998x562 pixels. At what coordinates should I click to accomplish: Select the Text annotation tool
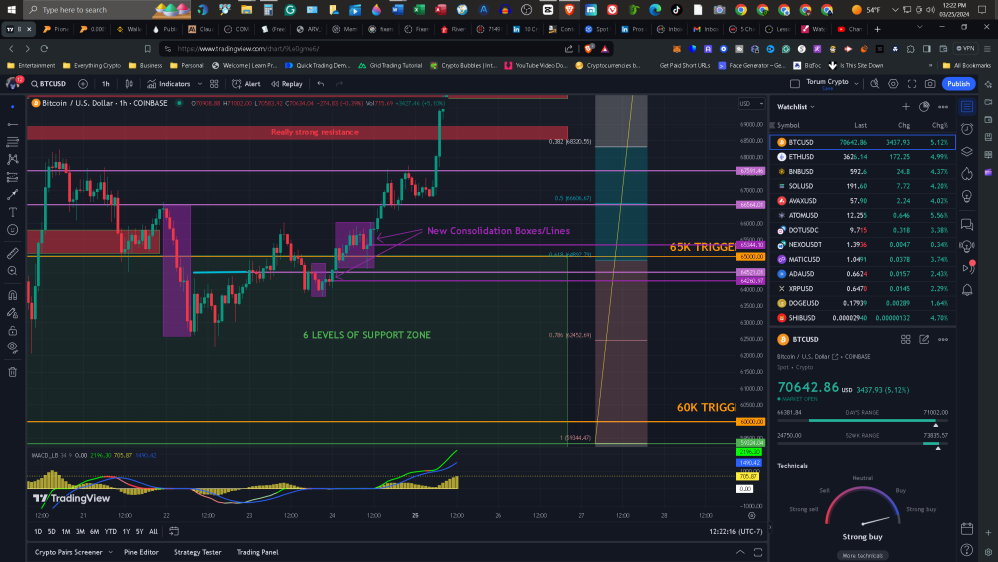coord(12,212)
